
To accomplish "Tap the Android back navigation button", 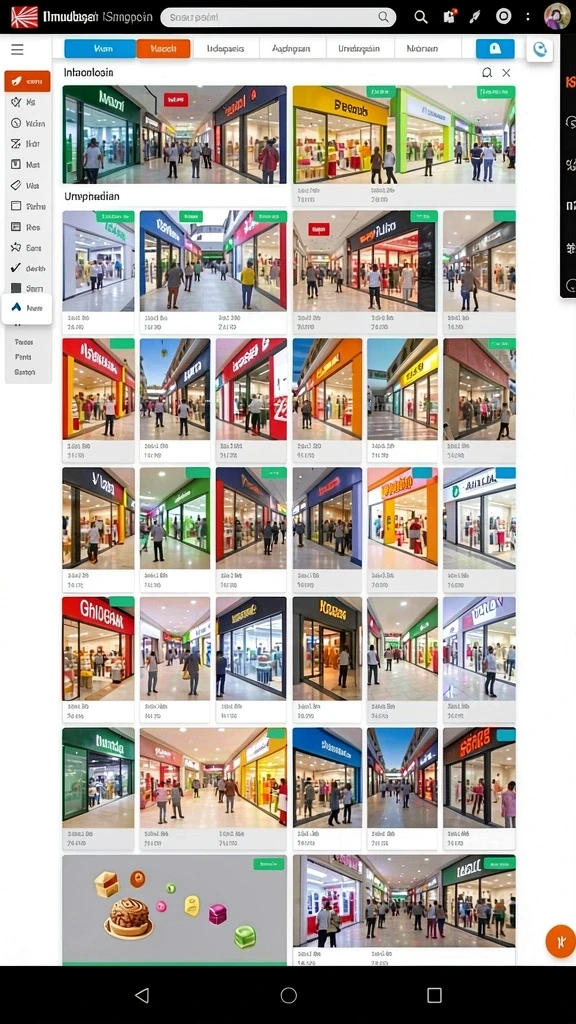I will 142,995.
